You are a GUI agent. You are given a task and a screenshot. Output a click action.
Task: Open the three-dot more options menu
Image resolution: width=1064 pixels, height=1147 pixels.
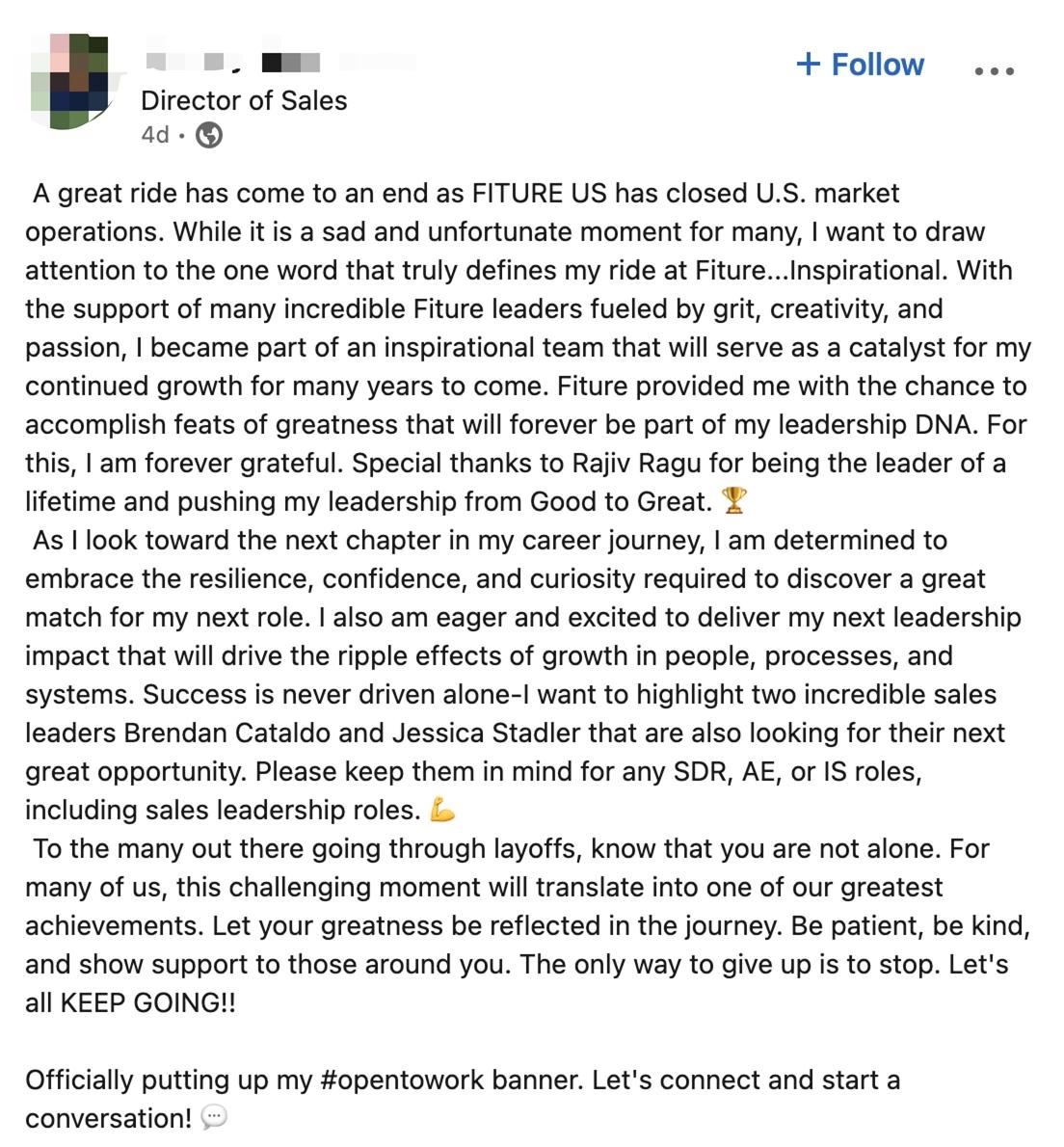(994, 70)
